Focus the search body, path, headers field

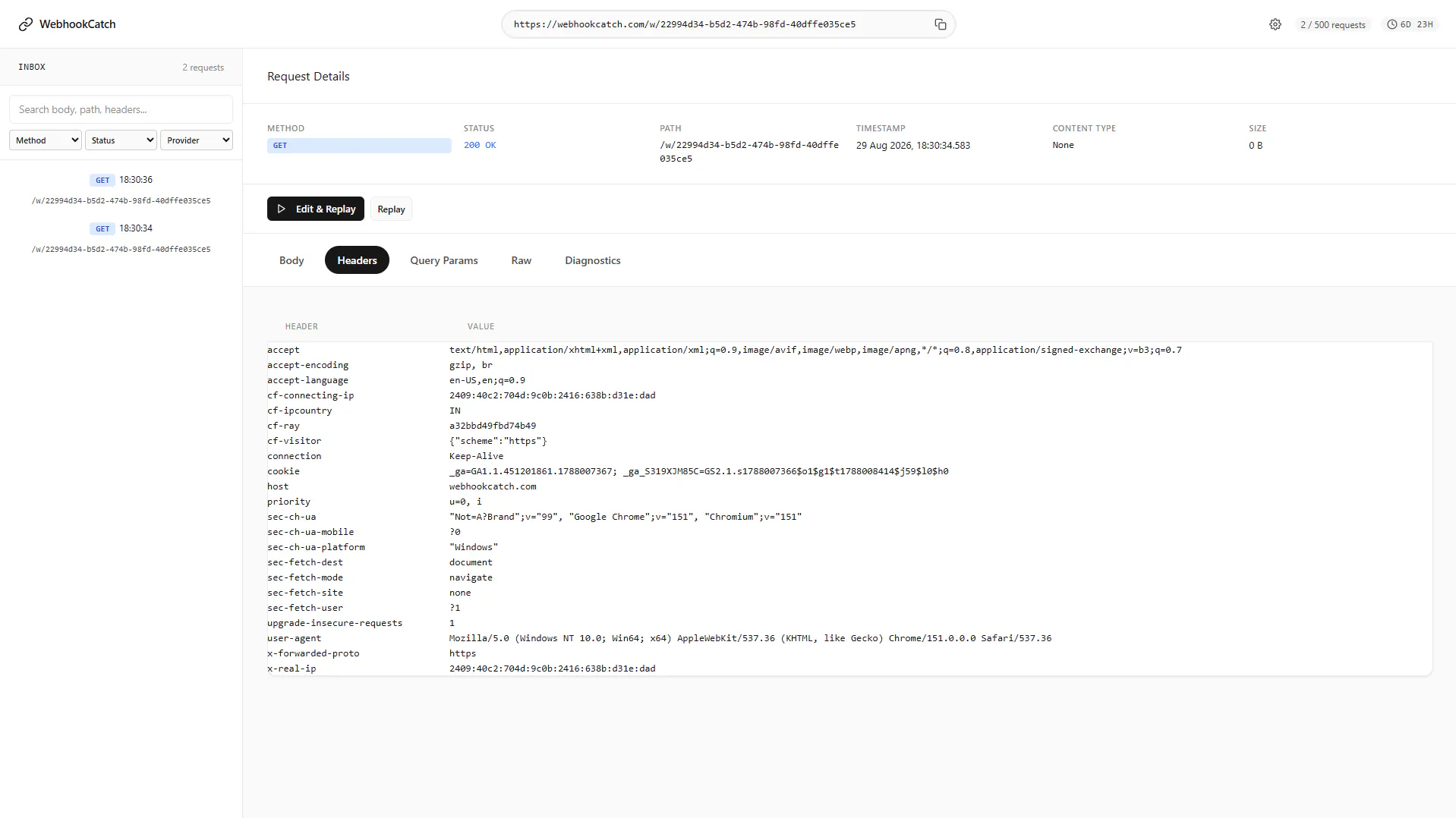coord(121,109)
